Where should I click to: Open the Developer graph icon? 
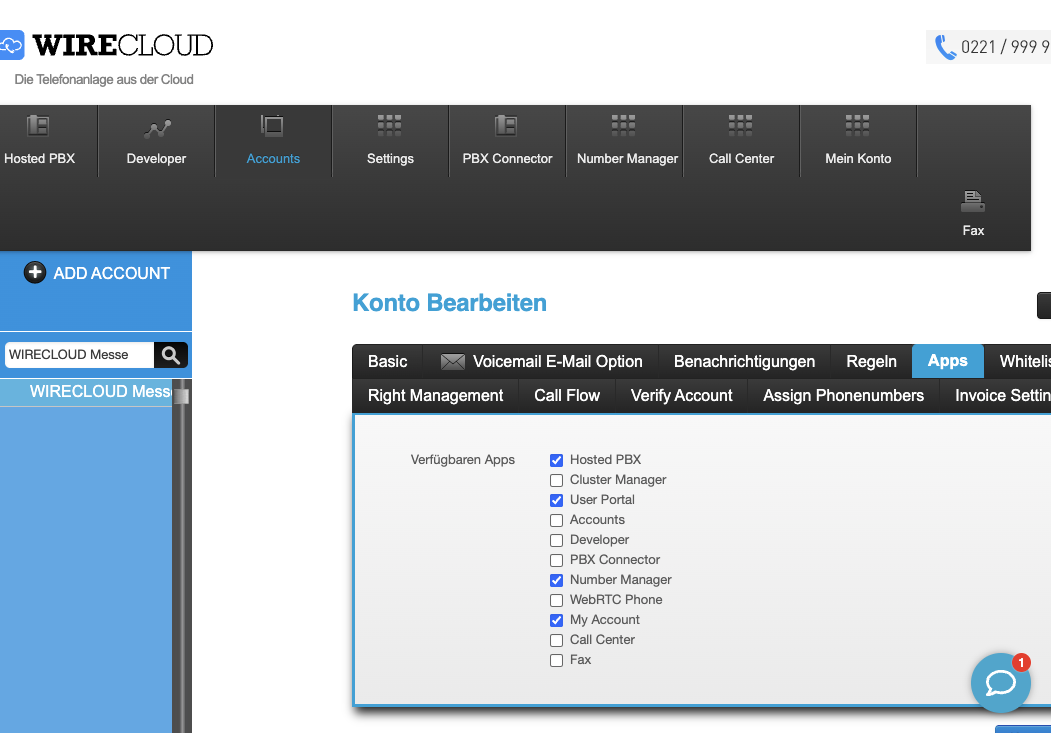(x=157, y=128)
